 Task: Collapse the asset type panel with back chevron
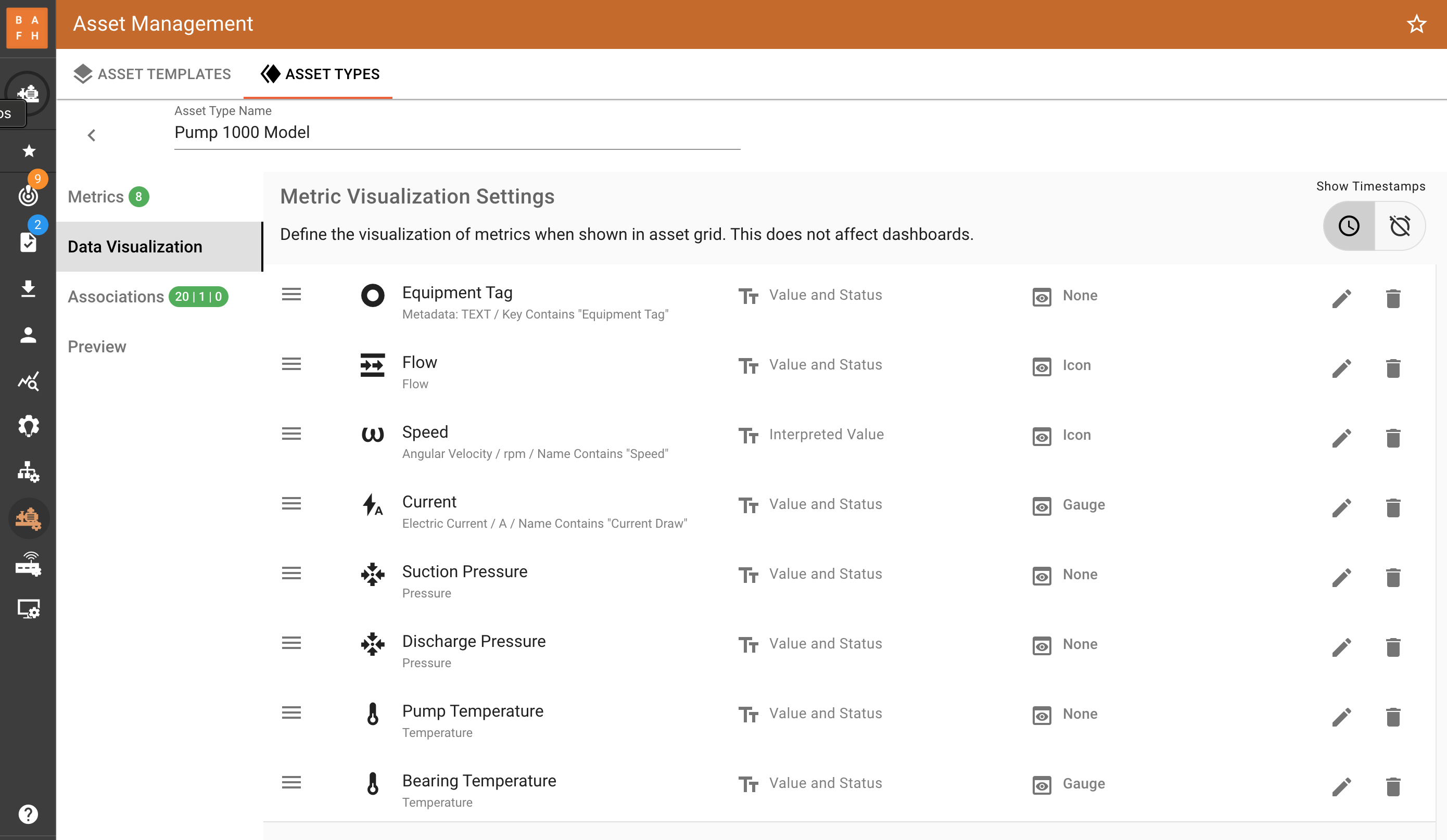(91, 135)
